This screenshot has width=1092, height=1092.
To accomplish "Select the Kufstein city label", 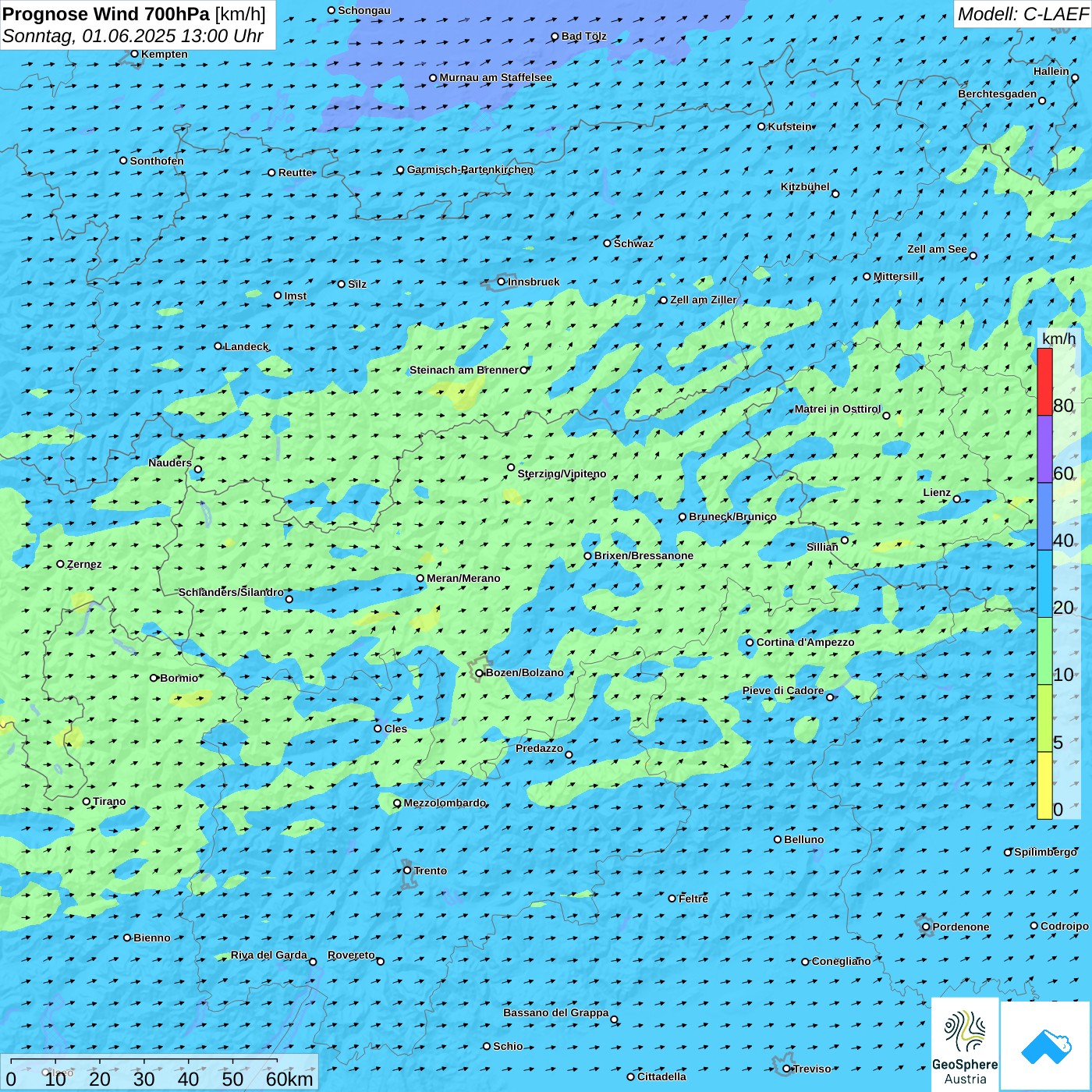I will [789, 126].
